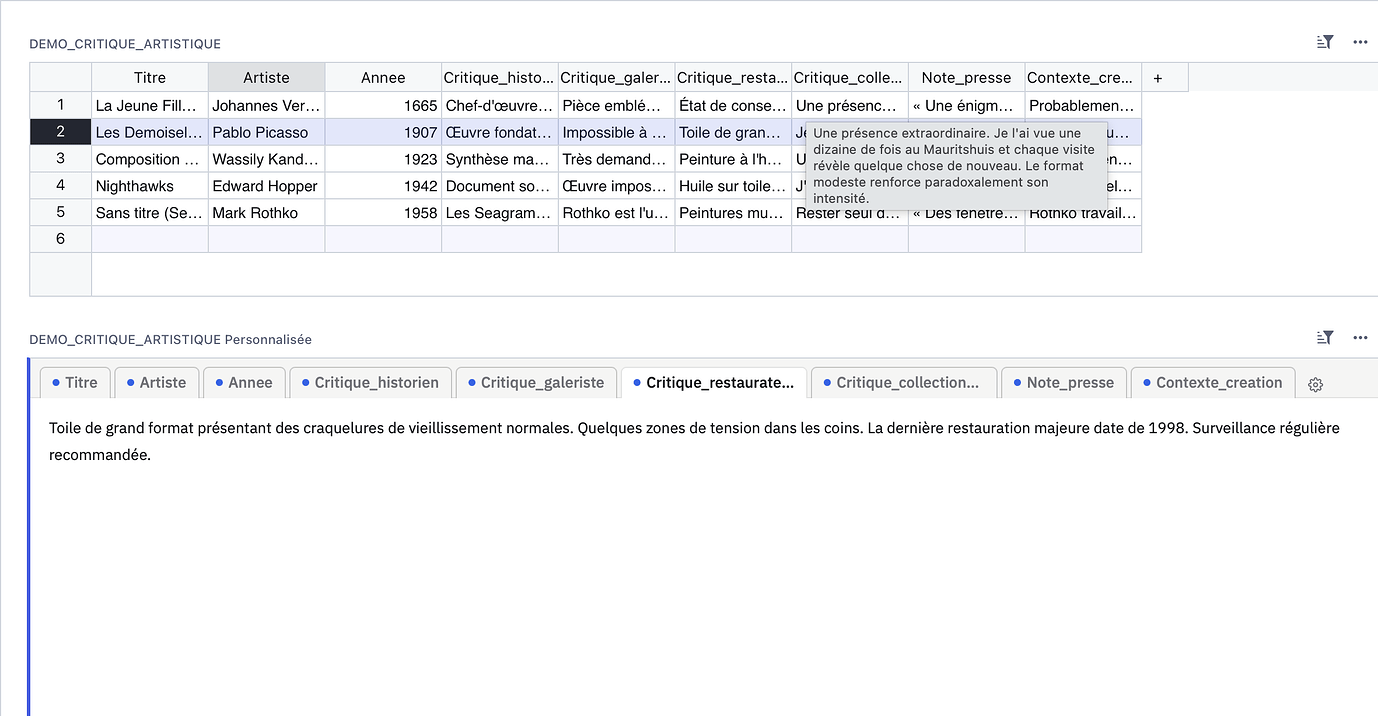Image resolution: width=1378 pixels, height=716 pixels.
Task: Add a new column with the + header
Action: (1157, 77)
